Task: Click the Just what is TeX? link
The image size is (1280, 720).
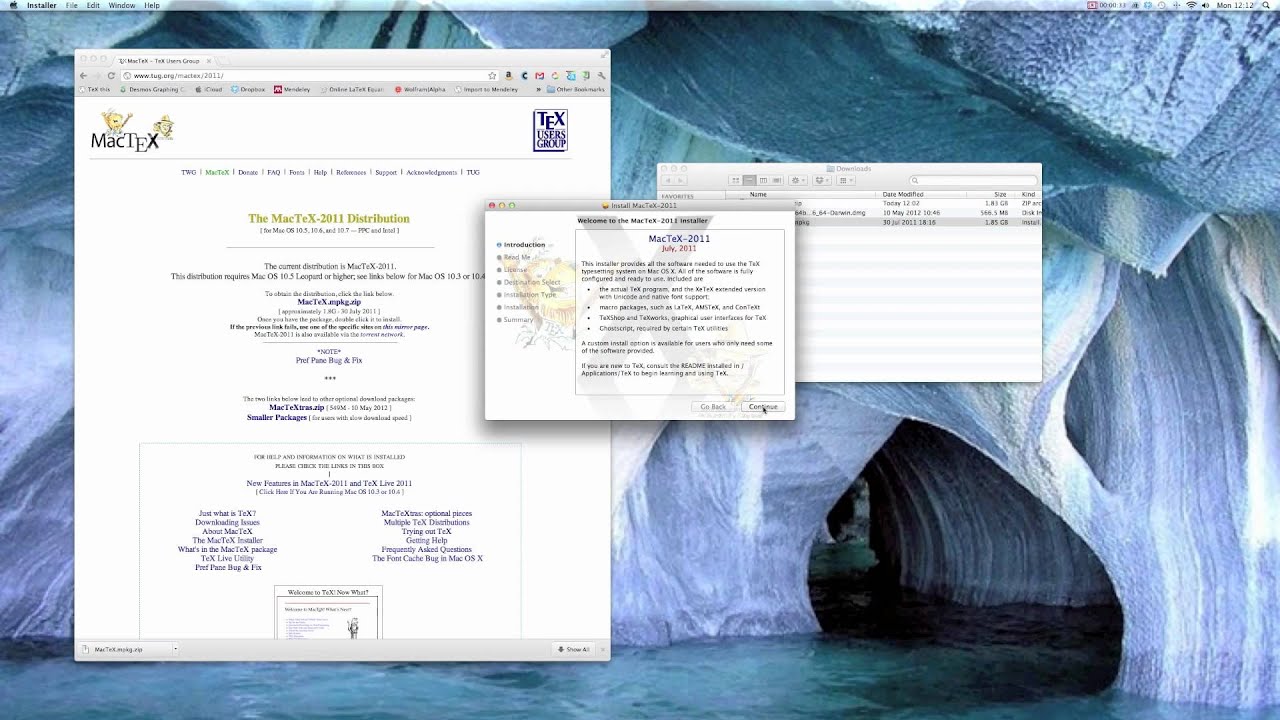Action: click(x=227, y=513)
